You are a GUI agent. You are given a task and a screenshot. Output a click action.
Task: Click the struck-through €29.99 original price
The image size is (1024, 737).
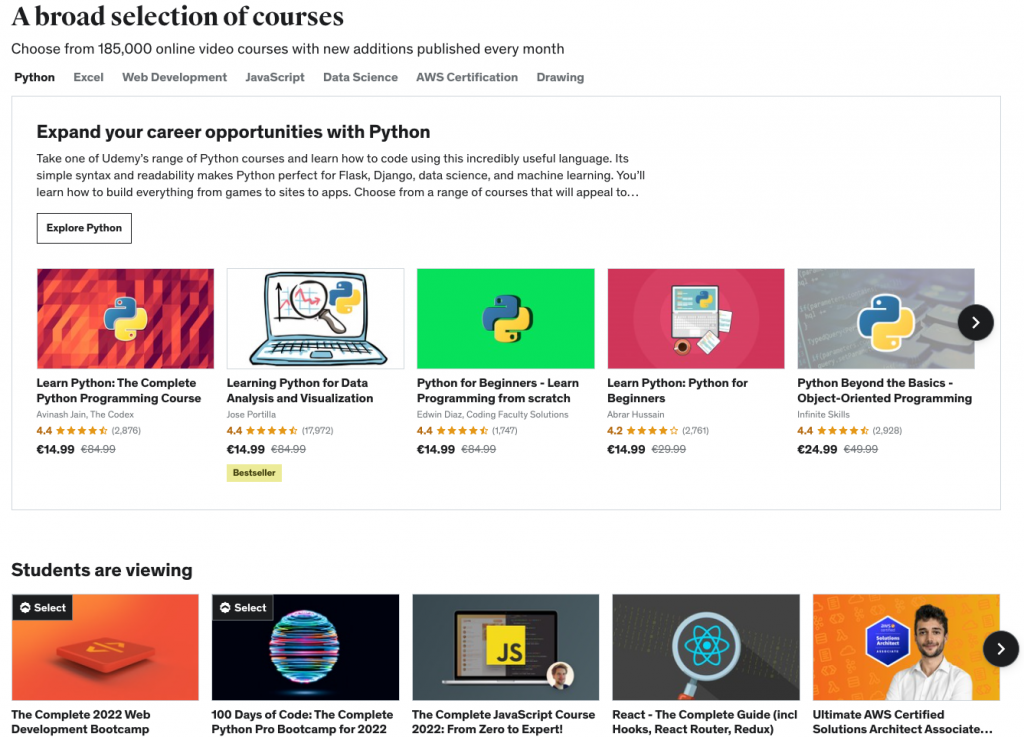pos(669,449)
